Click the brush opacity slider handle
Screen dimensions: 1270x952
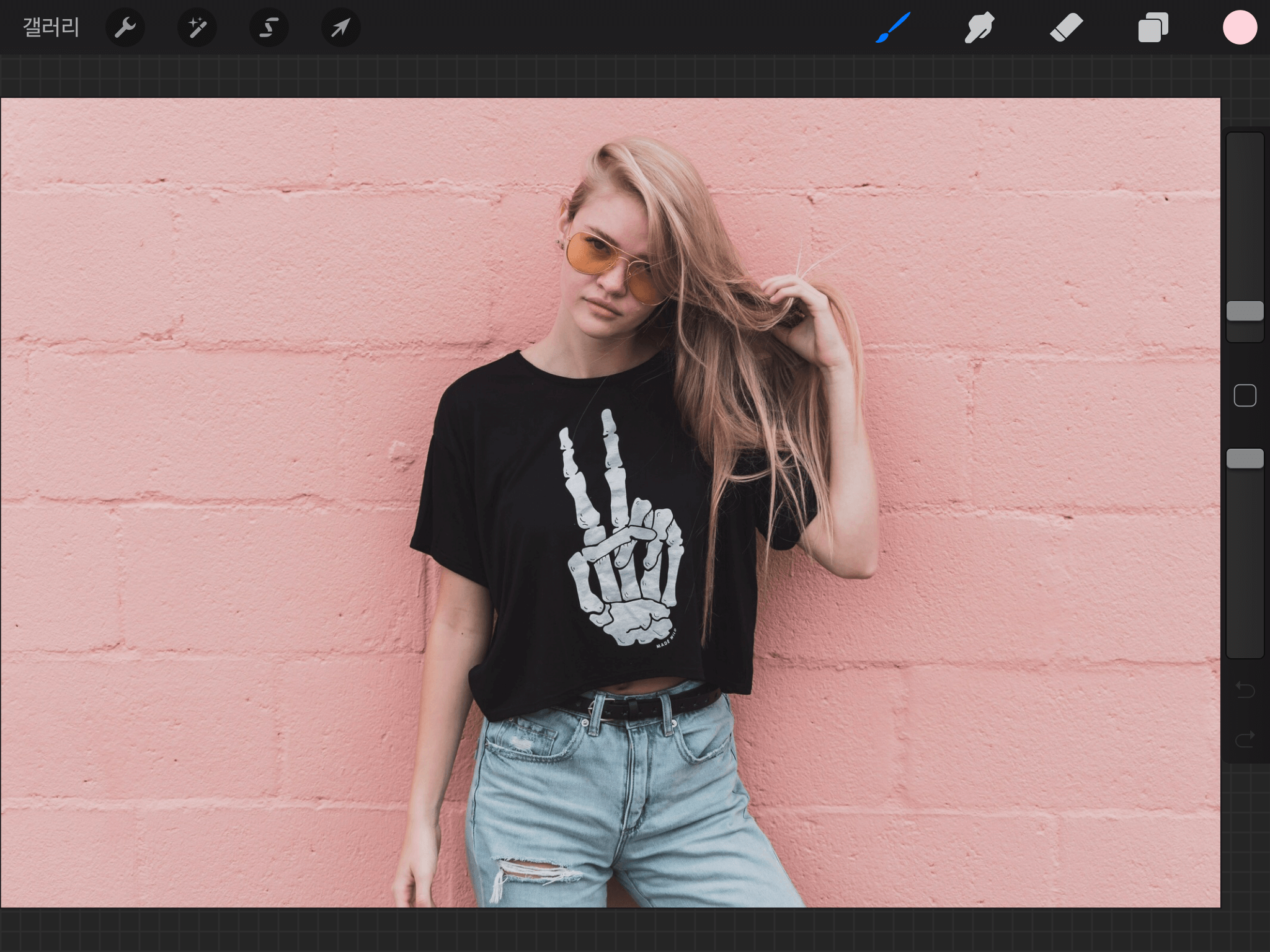pos(1245,459)
